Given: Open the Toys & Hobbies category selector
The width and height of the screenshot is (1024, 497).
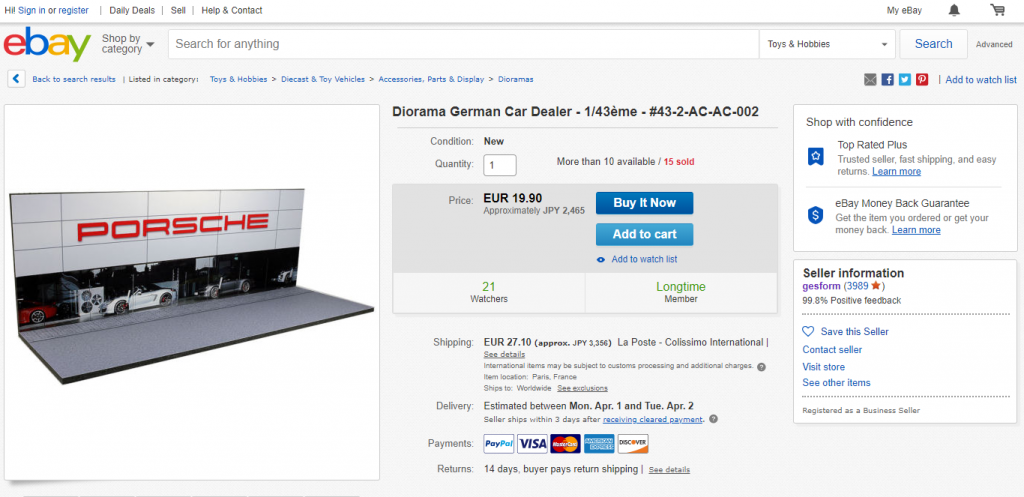Looking at the screenshot, I should [828, 44].
